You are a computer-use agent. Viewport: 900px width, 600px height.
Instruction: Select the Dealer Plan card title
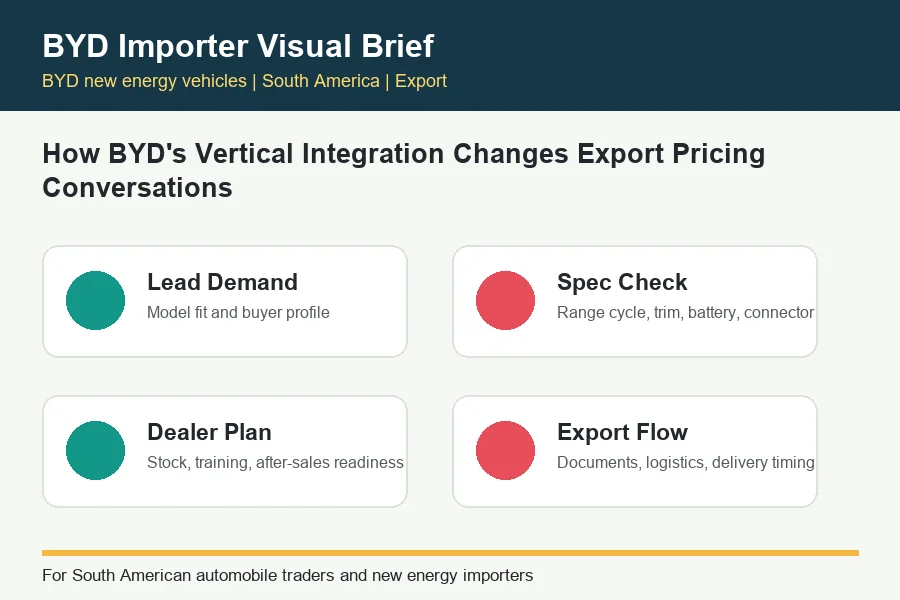pos(209,432)
